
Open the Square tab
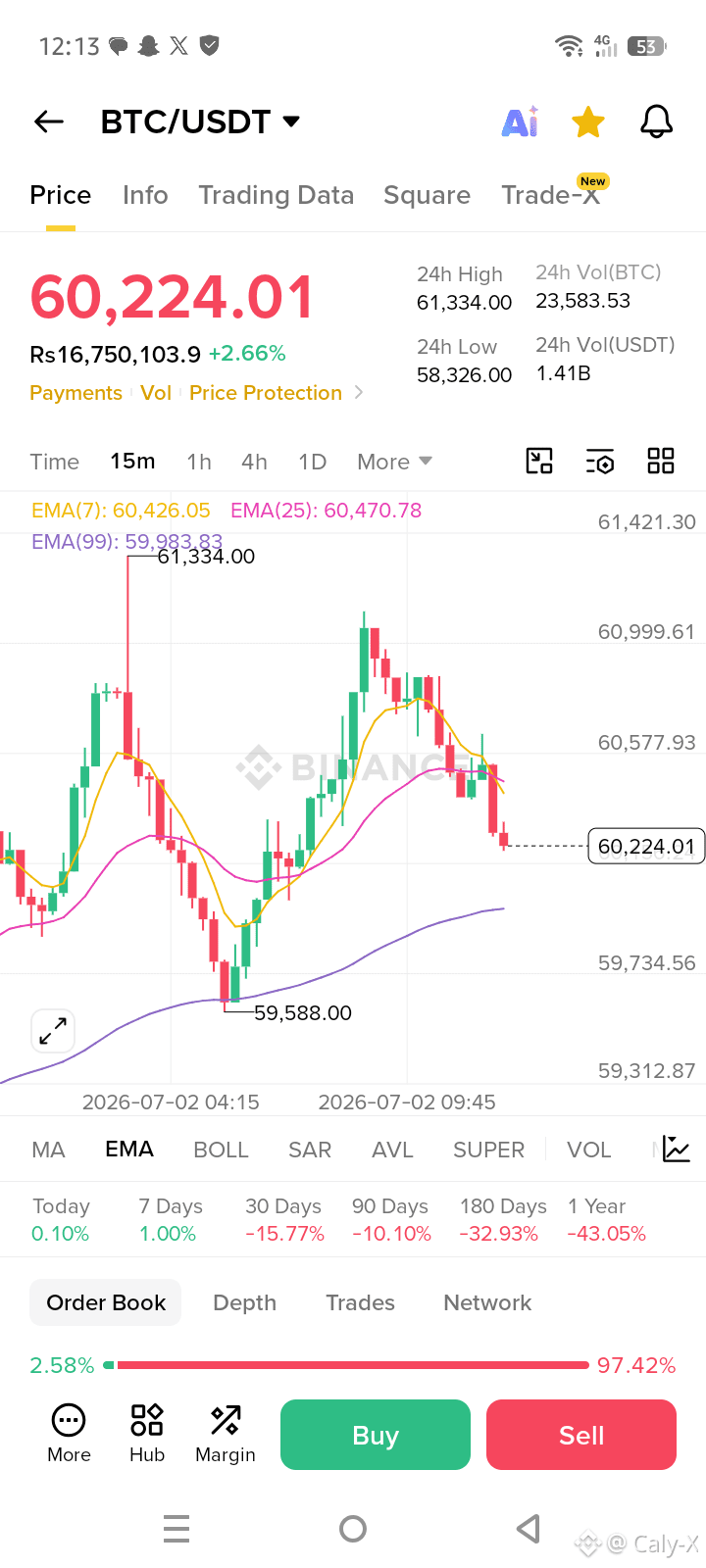pos(428,195)
